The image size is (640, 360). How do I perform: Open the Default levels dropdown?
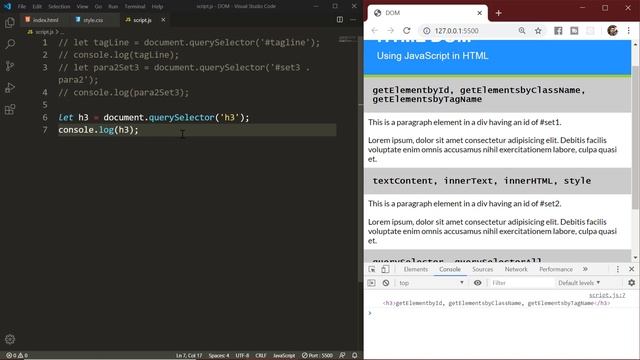point(579,283)
